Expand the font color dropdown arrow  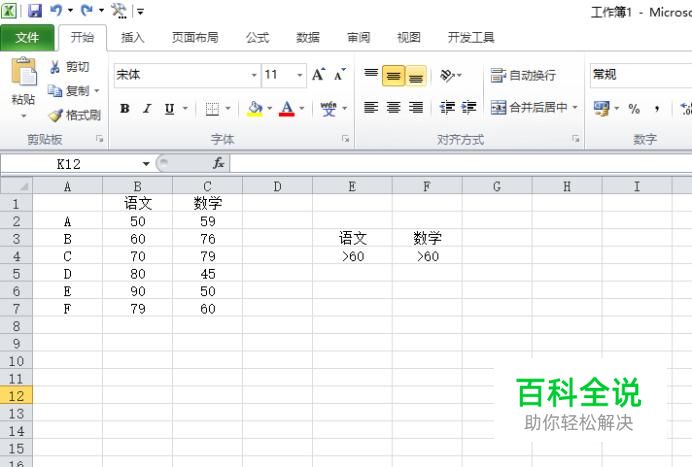pyautogui.click(x=302, y=109)
